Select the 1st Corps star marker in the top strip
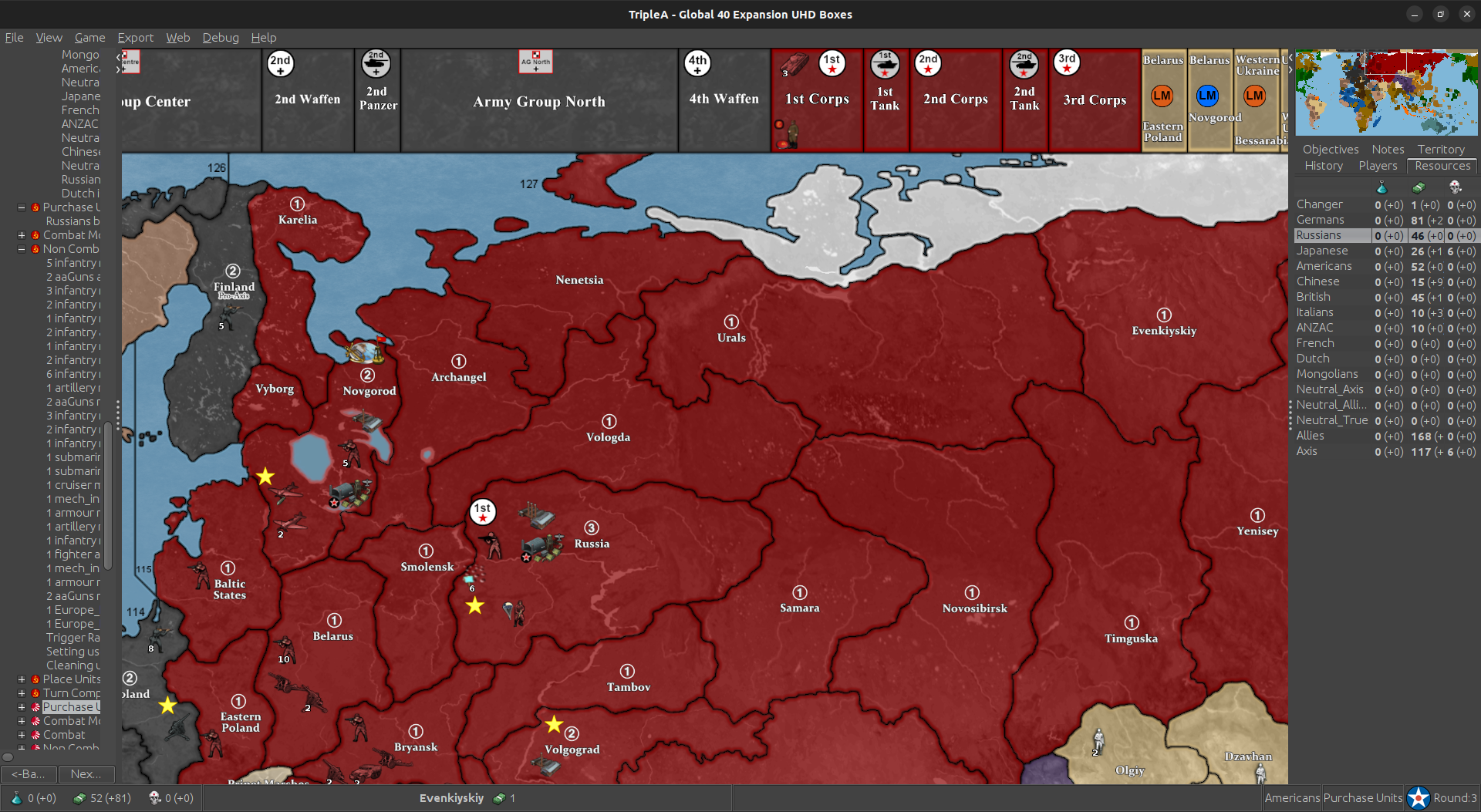The height and width of the screenshot is (812, 1481). tap(832, 63)
